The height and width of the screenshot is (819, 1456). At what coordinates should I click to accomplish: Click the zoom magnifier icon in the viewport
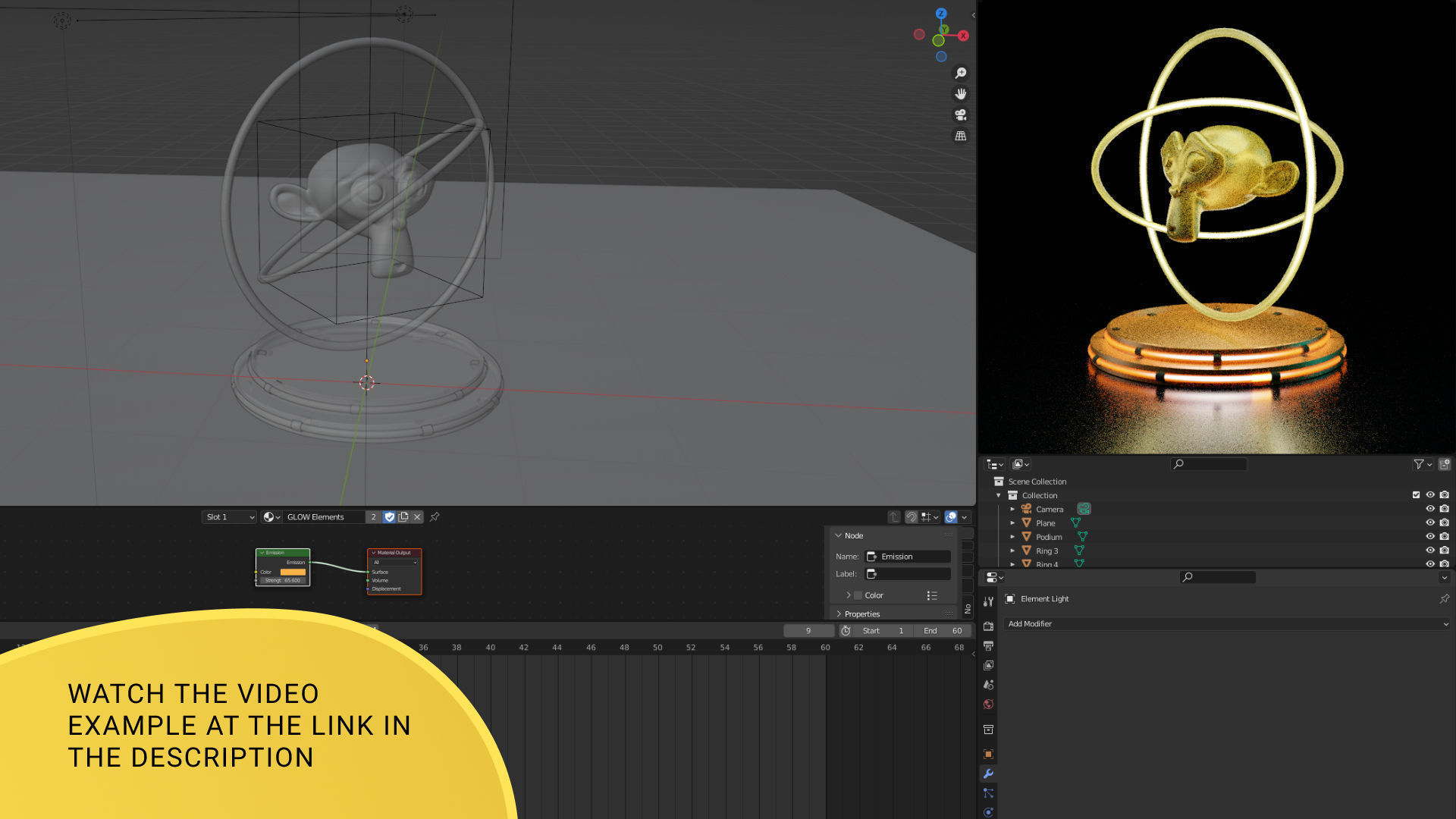[x=961, y=73]
